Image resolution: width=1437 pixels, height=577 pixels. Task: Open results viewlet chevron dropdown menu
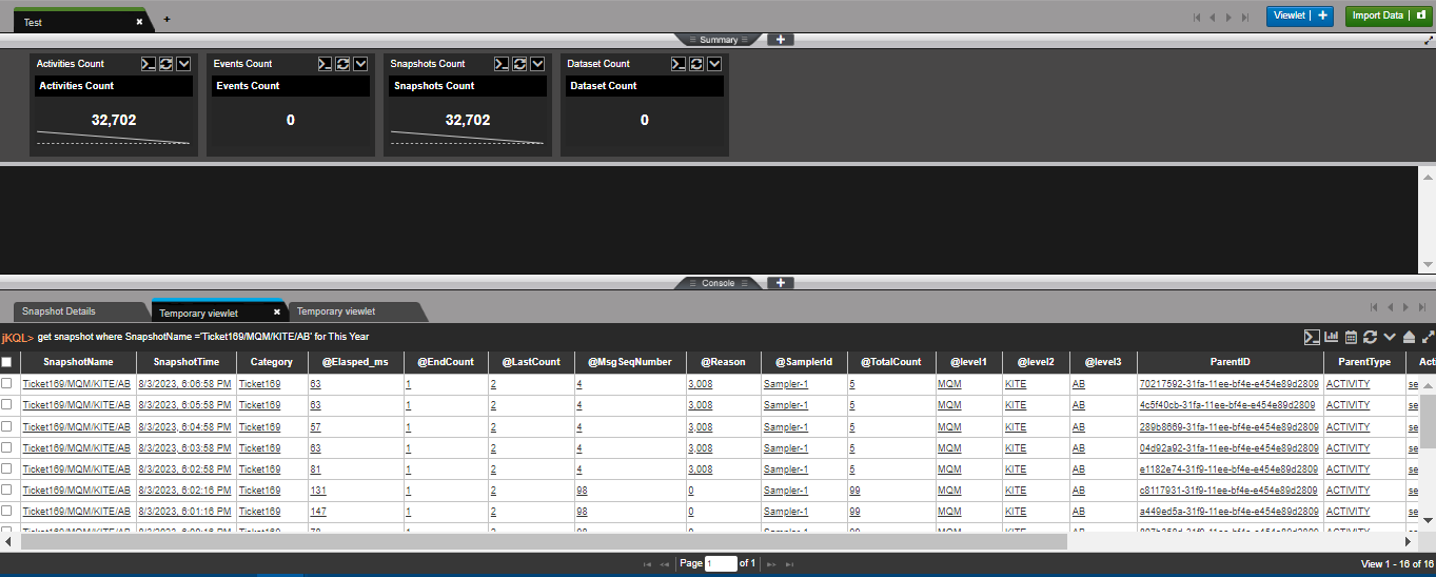[x=1389, y=337]
